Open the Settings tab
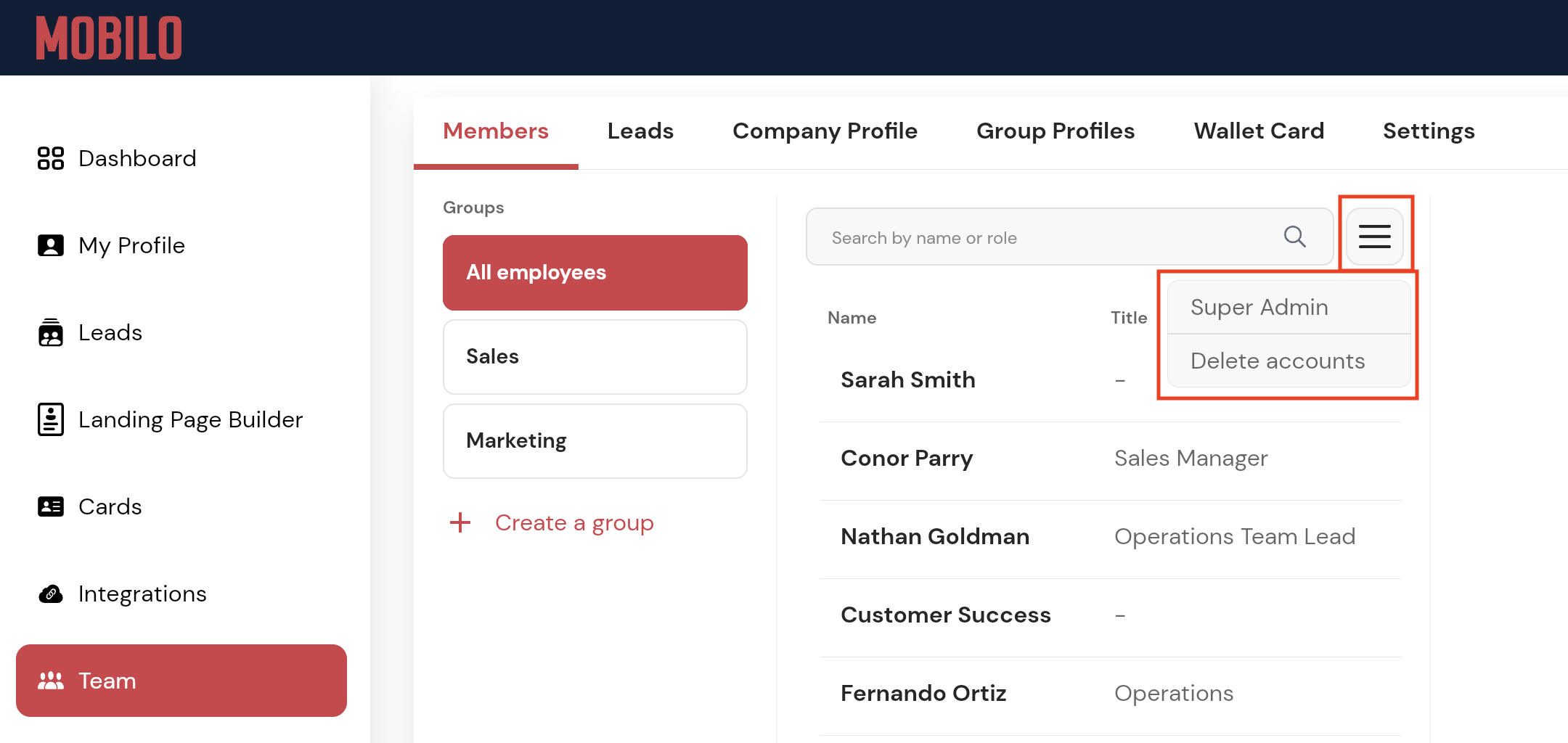1568x743 pixels. tap(1428, 131)
